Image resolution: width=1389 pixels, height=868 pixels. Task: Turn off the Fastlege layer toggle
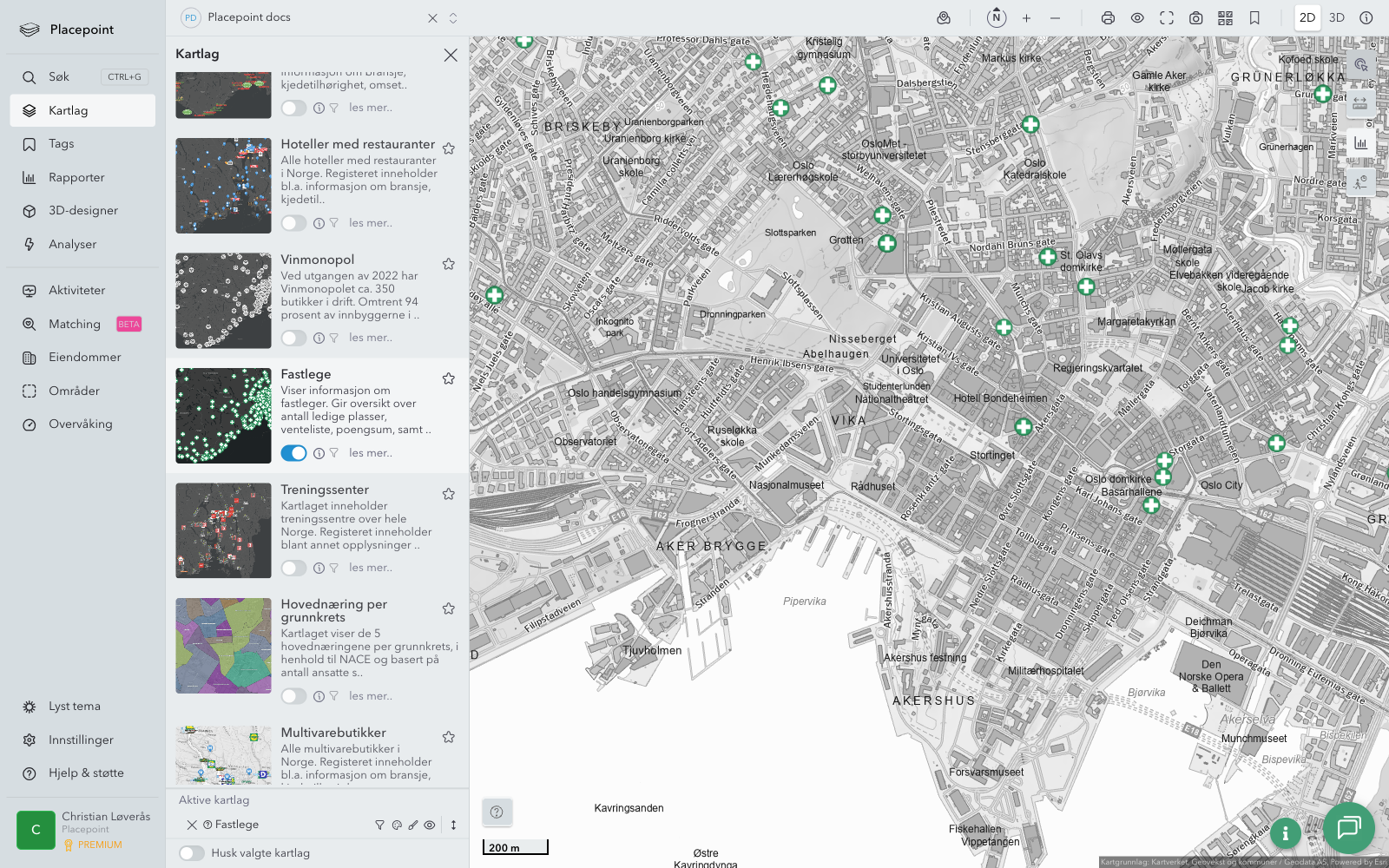pos(293,453)
